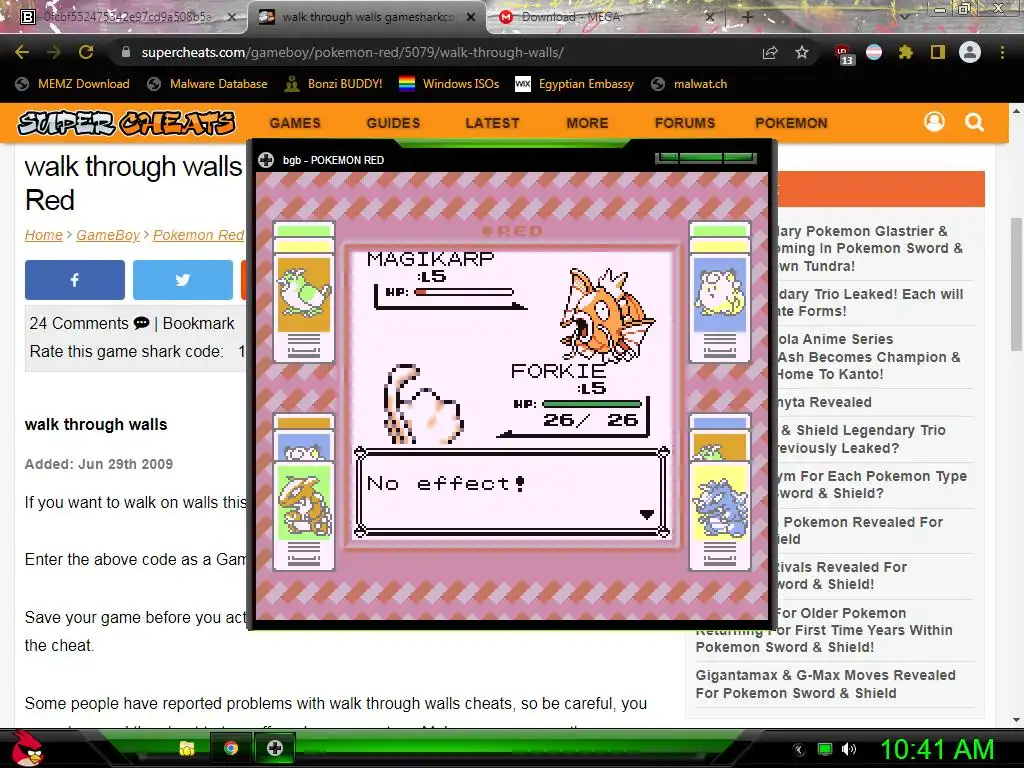Viewport: 1024px width, 768px height.
Task: Open File Explorer from taskbar
Action: point(187,748)
